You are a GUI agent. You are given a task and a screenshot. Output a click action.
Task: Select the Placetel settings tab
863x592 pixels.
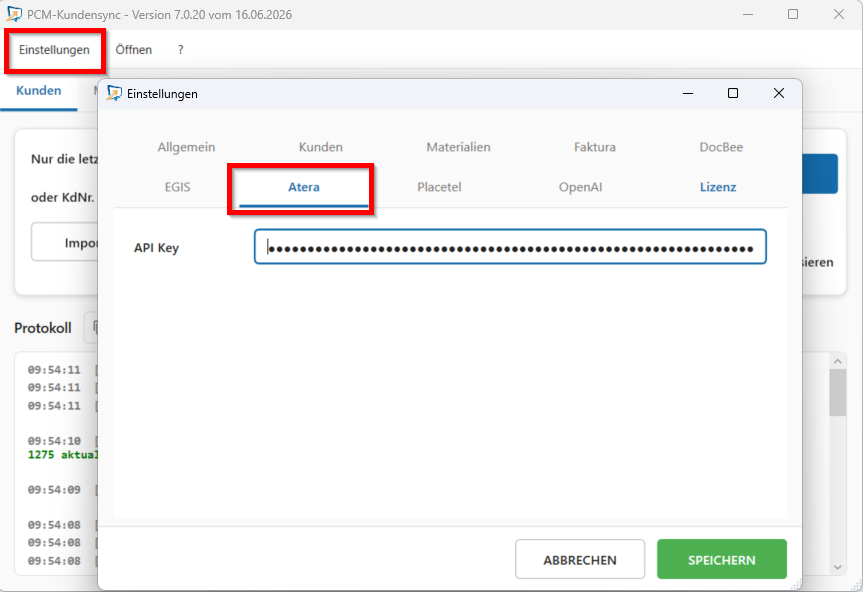[439, 187]
